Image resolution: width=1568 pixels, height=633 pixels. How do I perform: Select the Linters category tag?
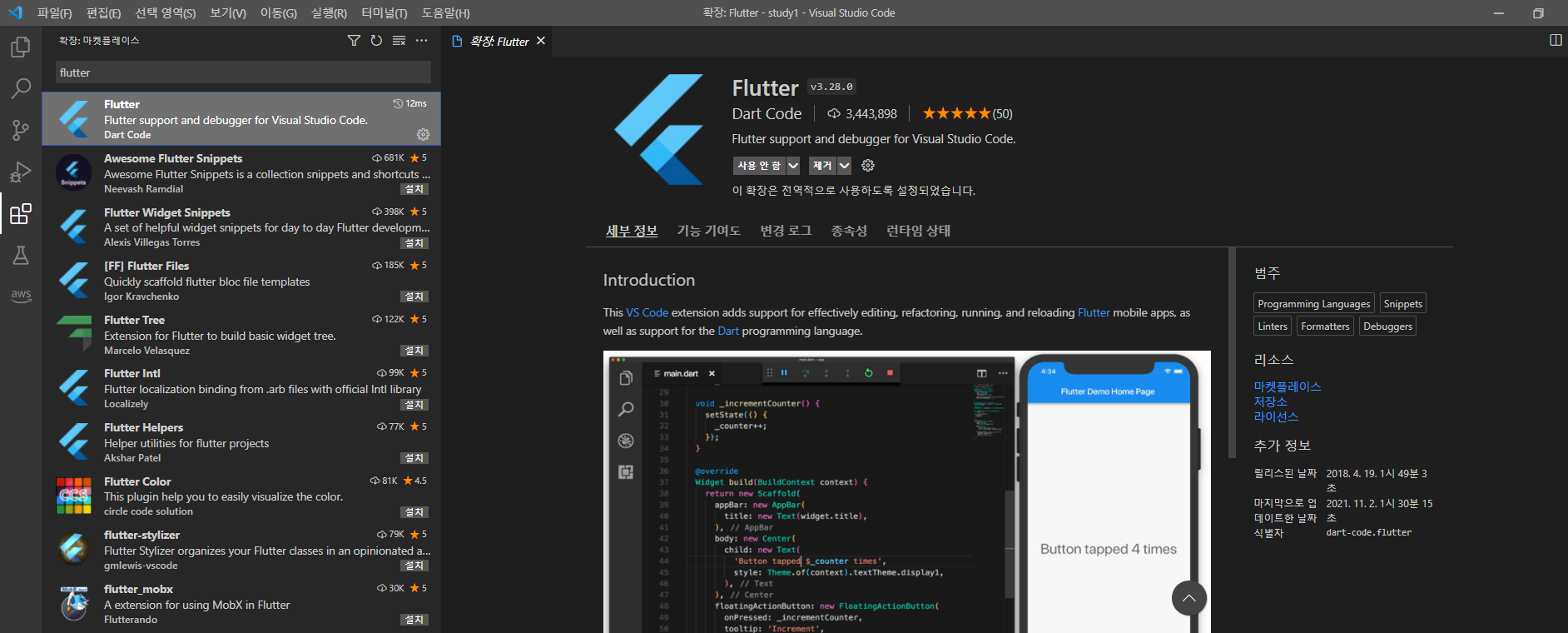1273,326
